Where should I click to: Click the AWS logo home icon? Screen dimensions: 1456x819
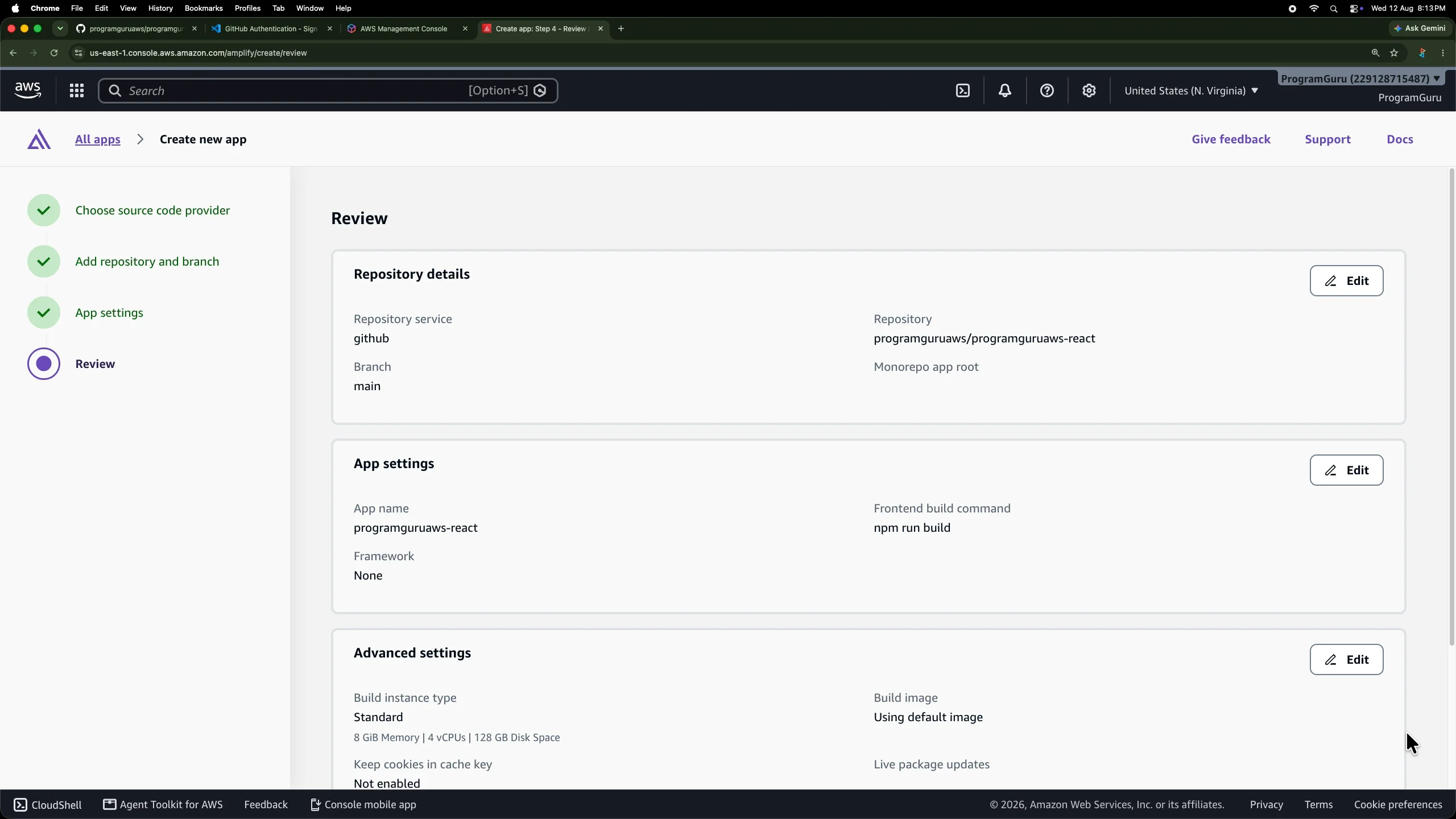click(28, 90)
